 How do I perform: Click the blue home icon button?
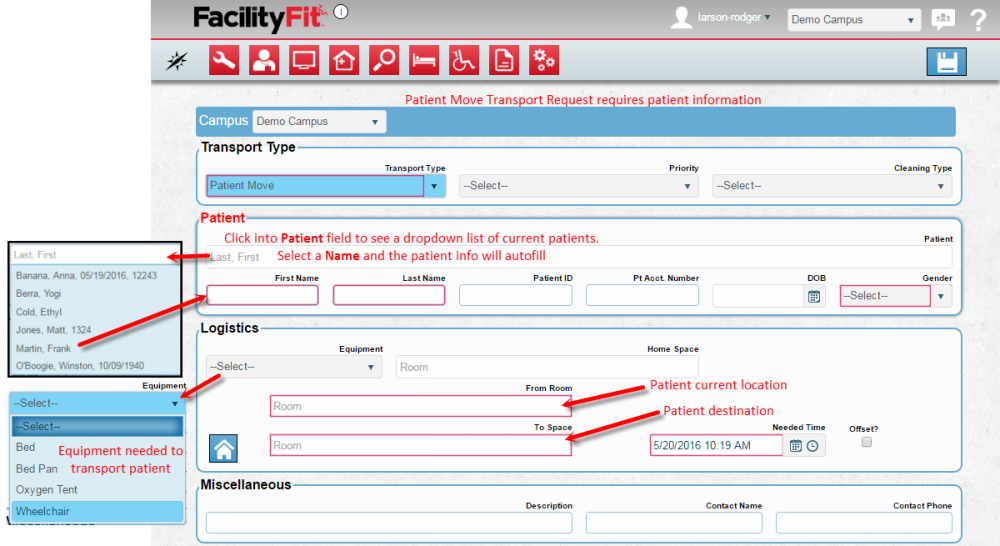pyautogui.click(x=223, y=449)
